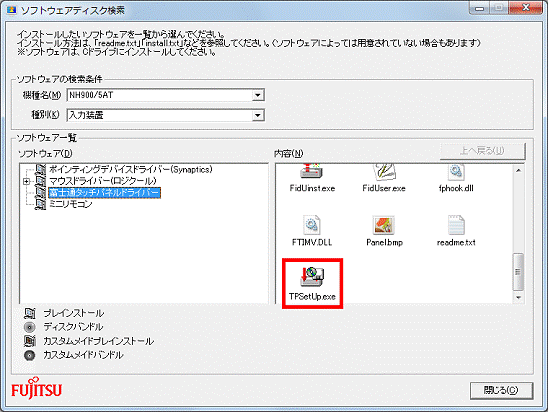Click the icon beside ポインティングデバイスドライバー(Synaptics)
This screenshot has height=412, width=548.
point(41,169)
